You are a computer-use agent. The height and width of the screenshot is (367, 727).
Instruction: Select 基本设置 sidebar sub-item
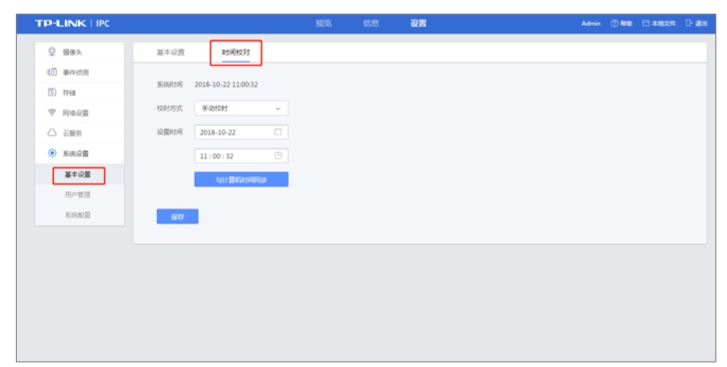pos(78,174)
